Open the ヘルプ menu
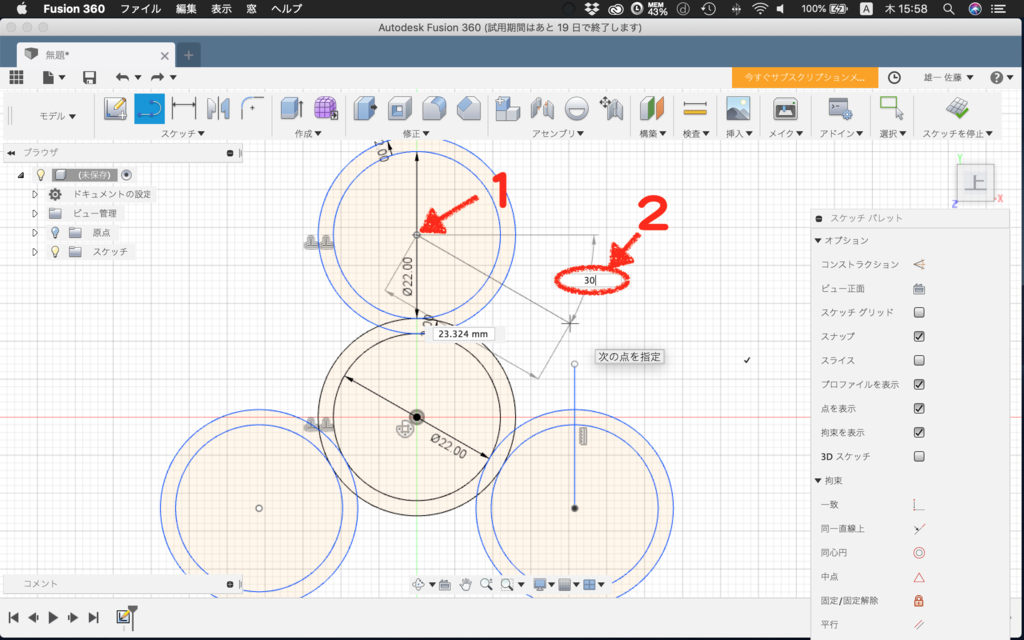 point(287,8)
